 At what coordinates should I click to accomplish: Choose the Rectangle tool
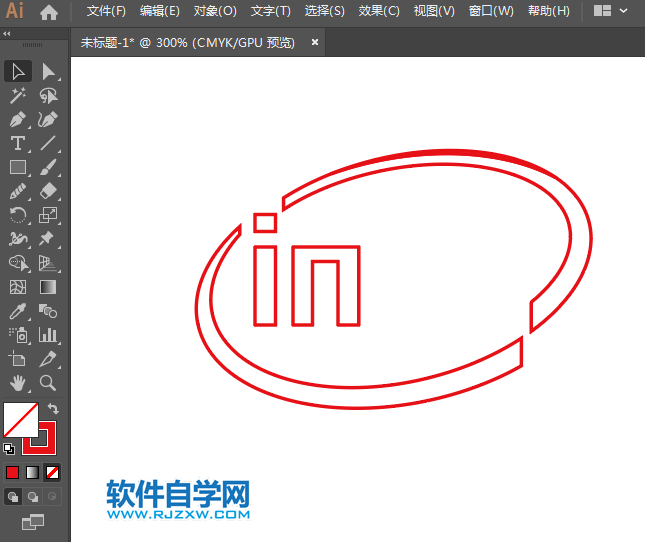coord(18,167)
